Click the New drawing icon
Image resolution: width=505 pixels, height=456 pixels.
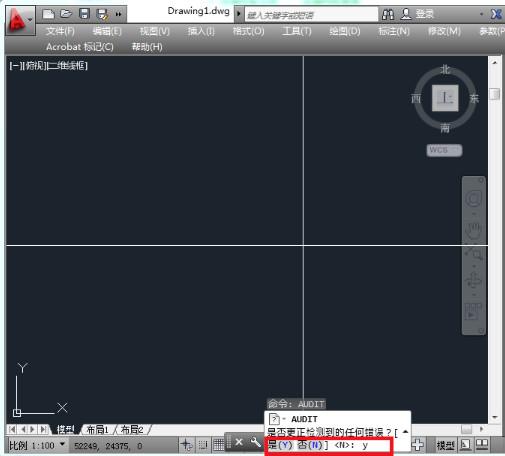tap(48, 14)
